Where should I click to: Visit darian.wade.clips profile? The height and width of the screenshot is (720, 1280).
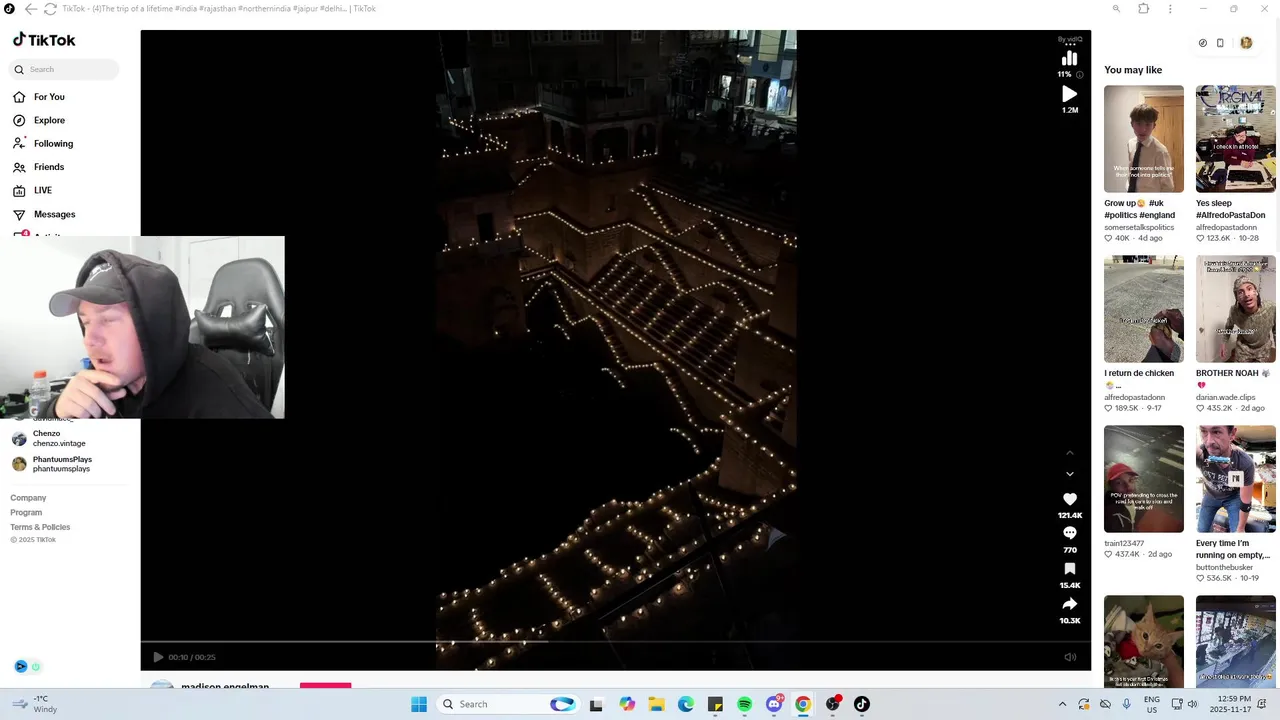coord(1230,397)
